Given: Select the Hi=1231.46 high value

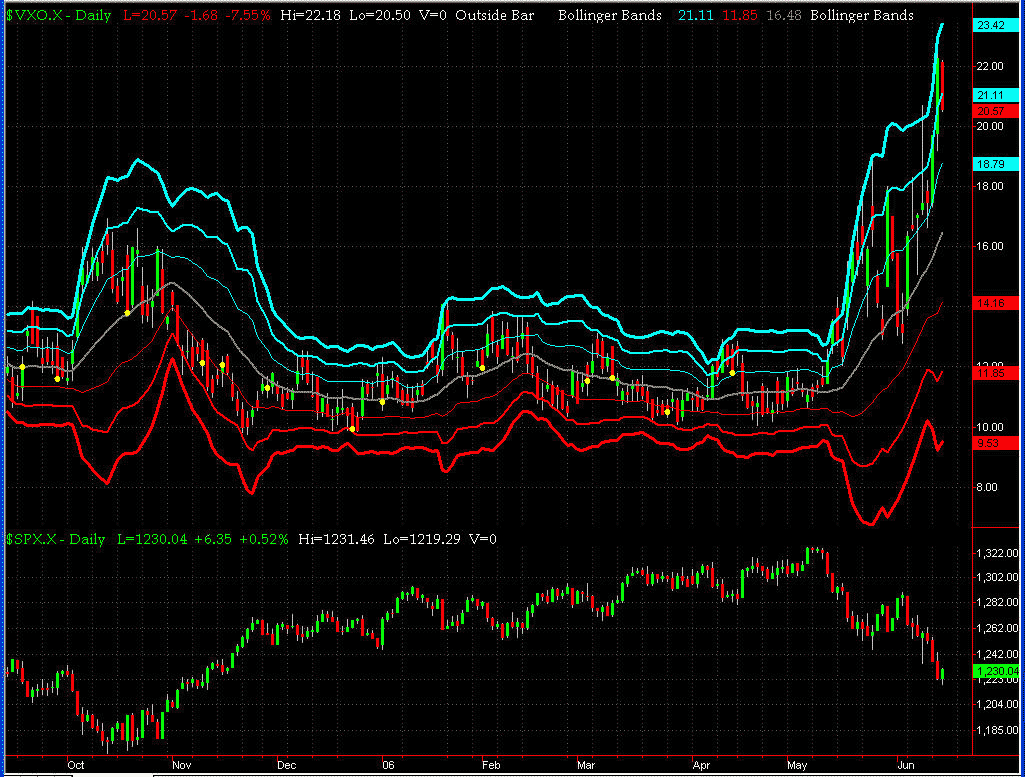Looking at the screenshot, I should point(336,540).
